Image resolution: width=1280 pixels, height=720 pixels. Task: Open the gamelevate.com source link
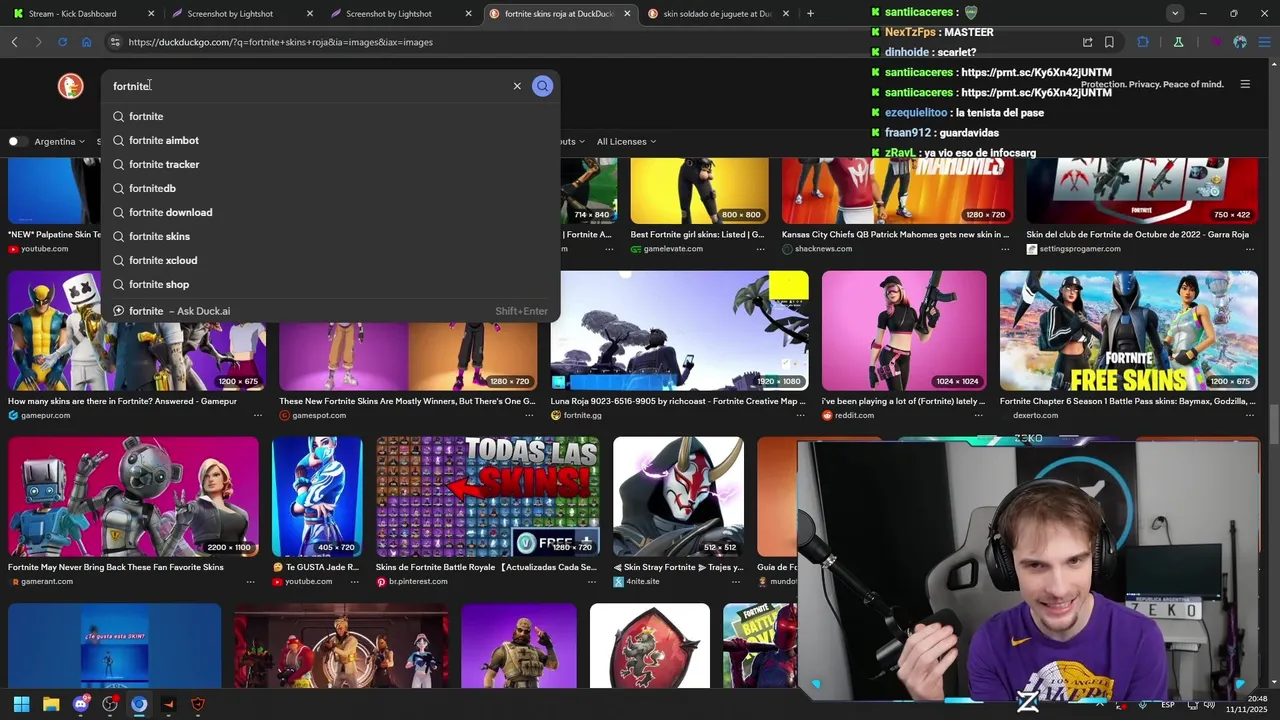click(x=673, y=248)
